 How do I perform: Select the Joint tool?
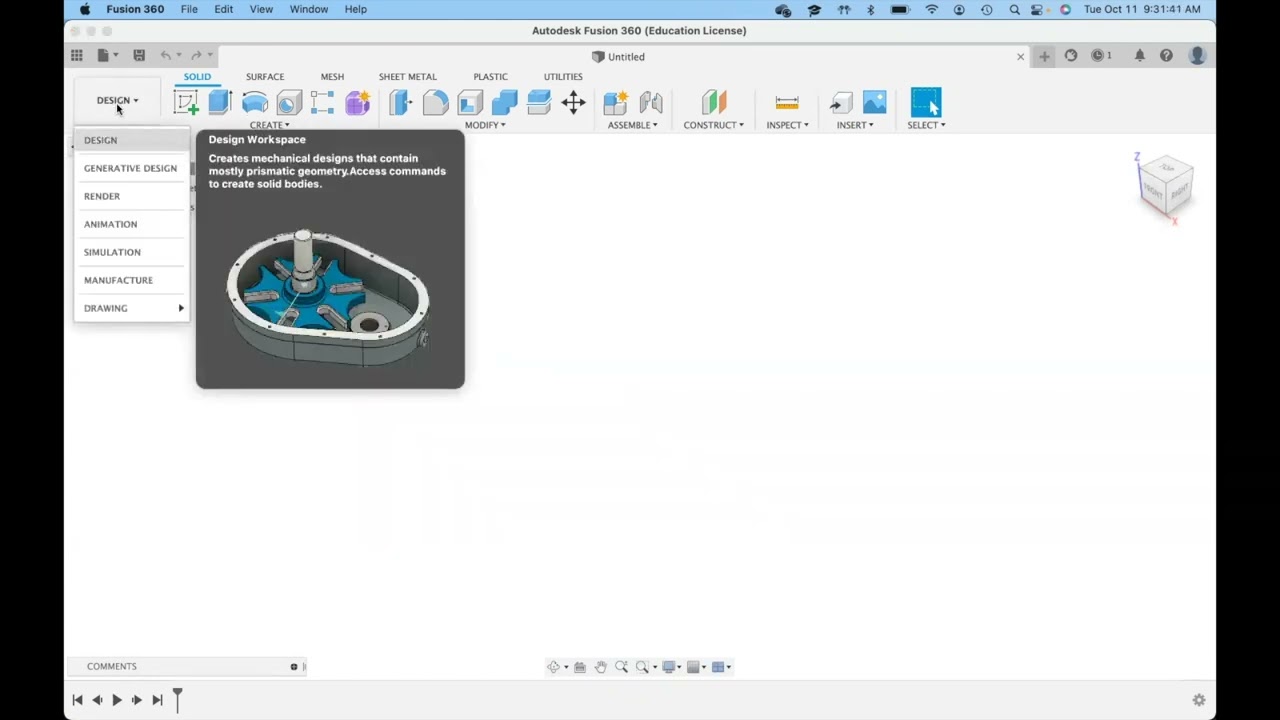(651, 102)
